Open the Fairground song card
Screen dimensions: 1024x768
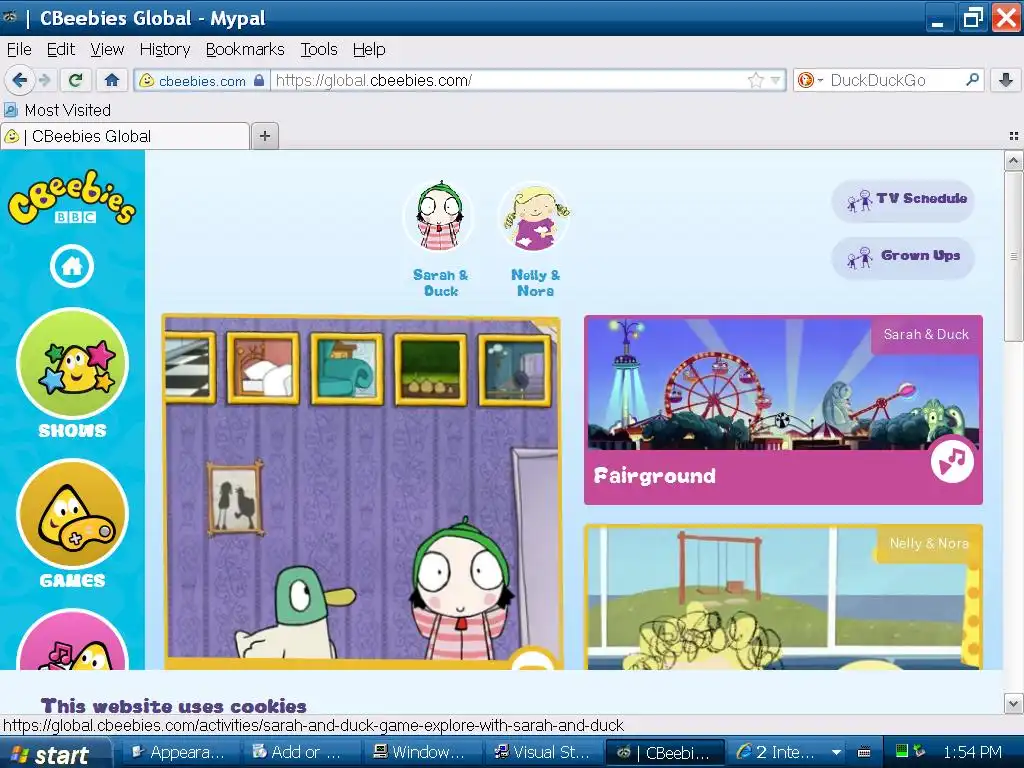pyautogui.click(x=783, y=409)
